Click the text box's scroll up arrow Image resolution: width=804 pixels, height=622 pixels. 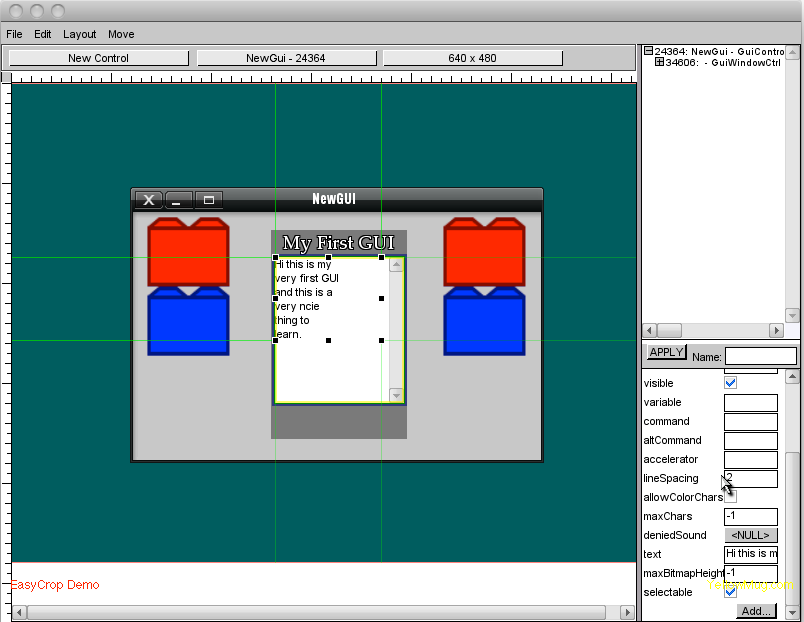(x=396, y=265)
